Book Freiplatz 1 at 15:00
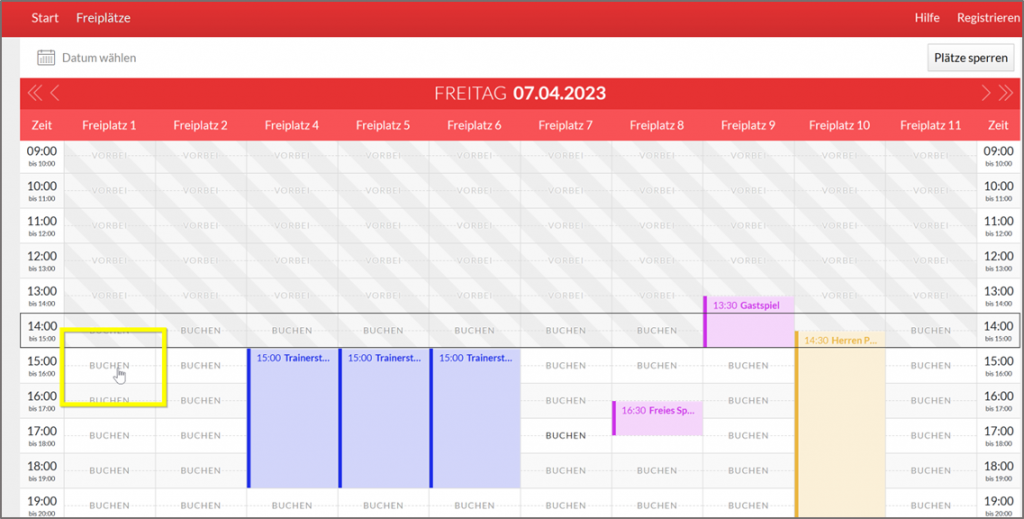 click(110, 366)
